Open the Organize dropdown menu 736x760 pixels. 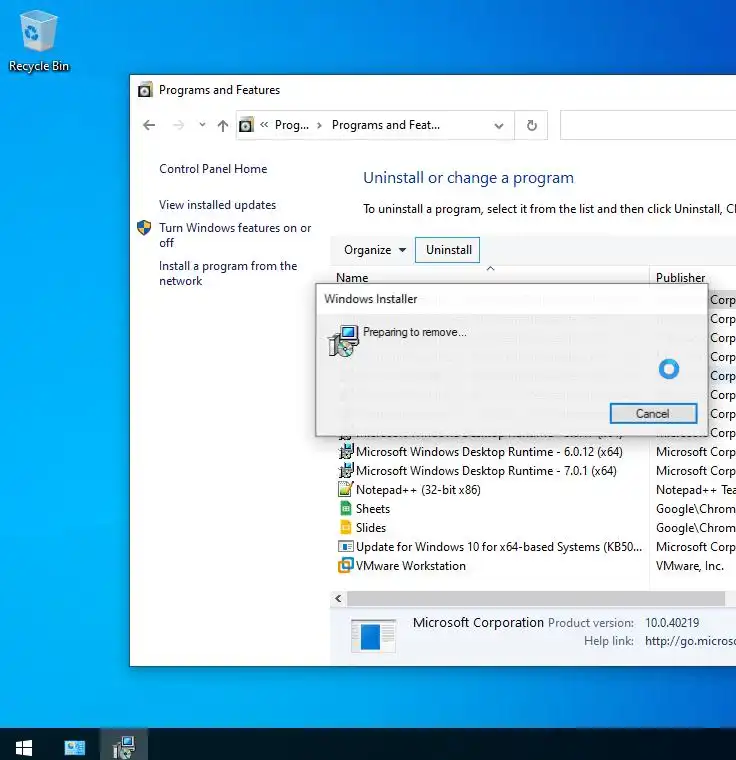pyautogui.click(x=374, y=250)
